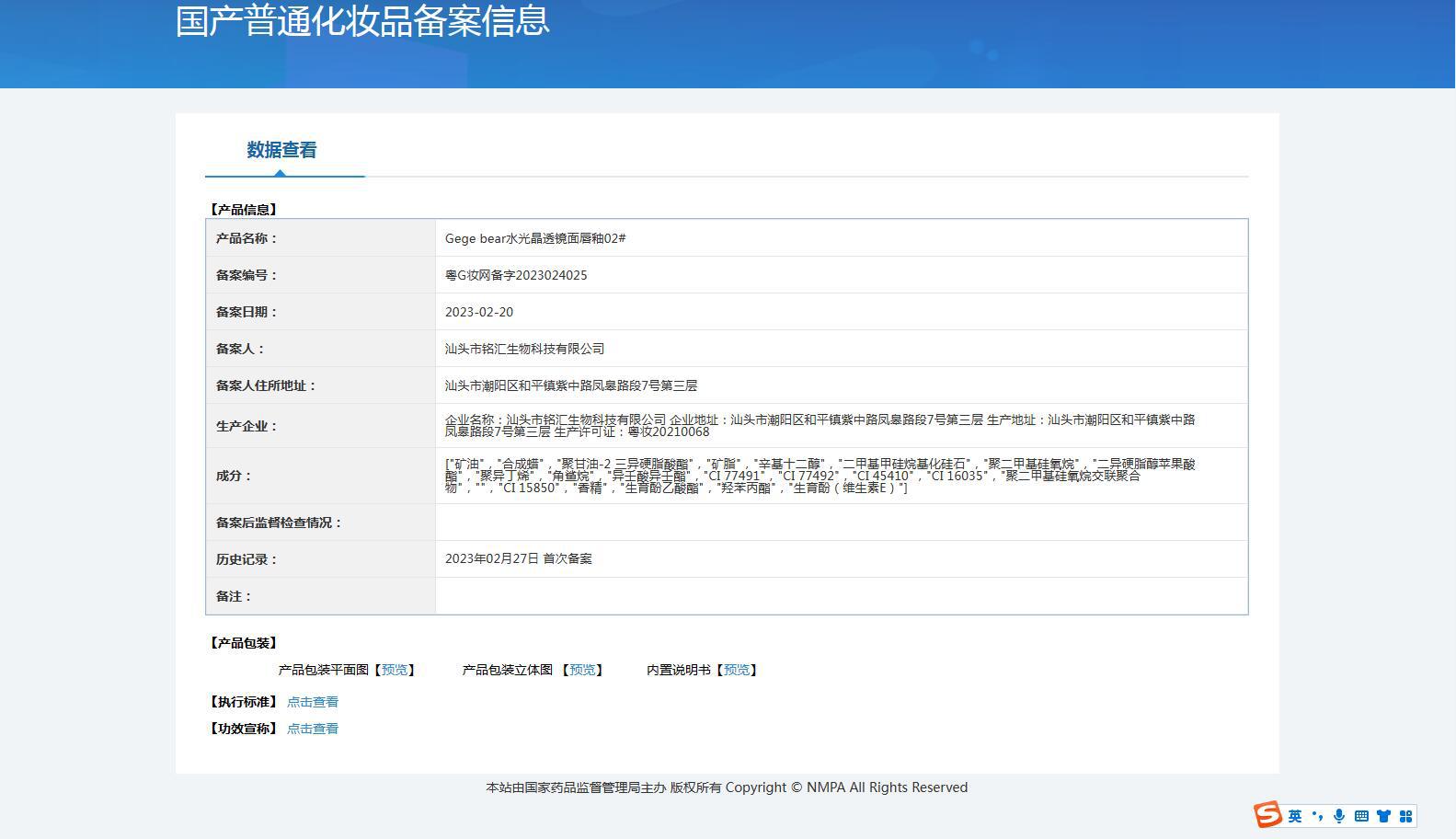The height and width of the screenshot is (839, 1456).
Task: Open 点击查看 link next to 功效宣称
Action: pos(313,729)
